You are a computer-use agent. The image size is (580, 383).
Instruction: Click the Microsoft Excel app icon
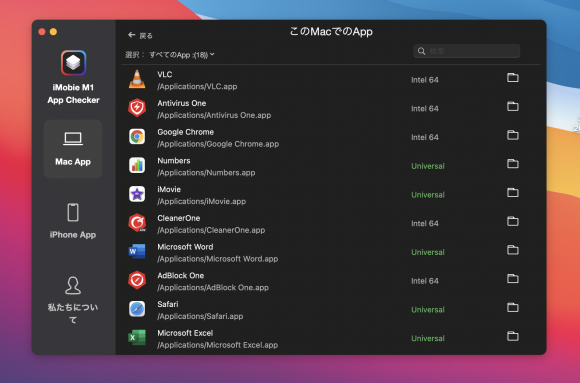click(137, 337)
